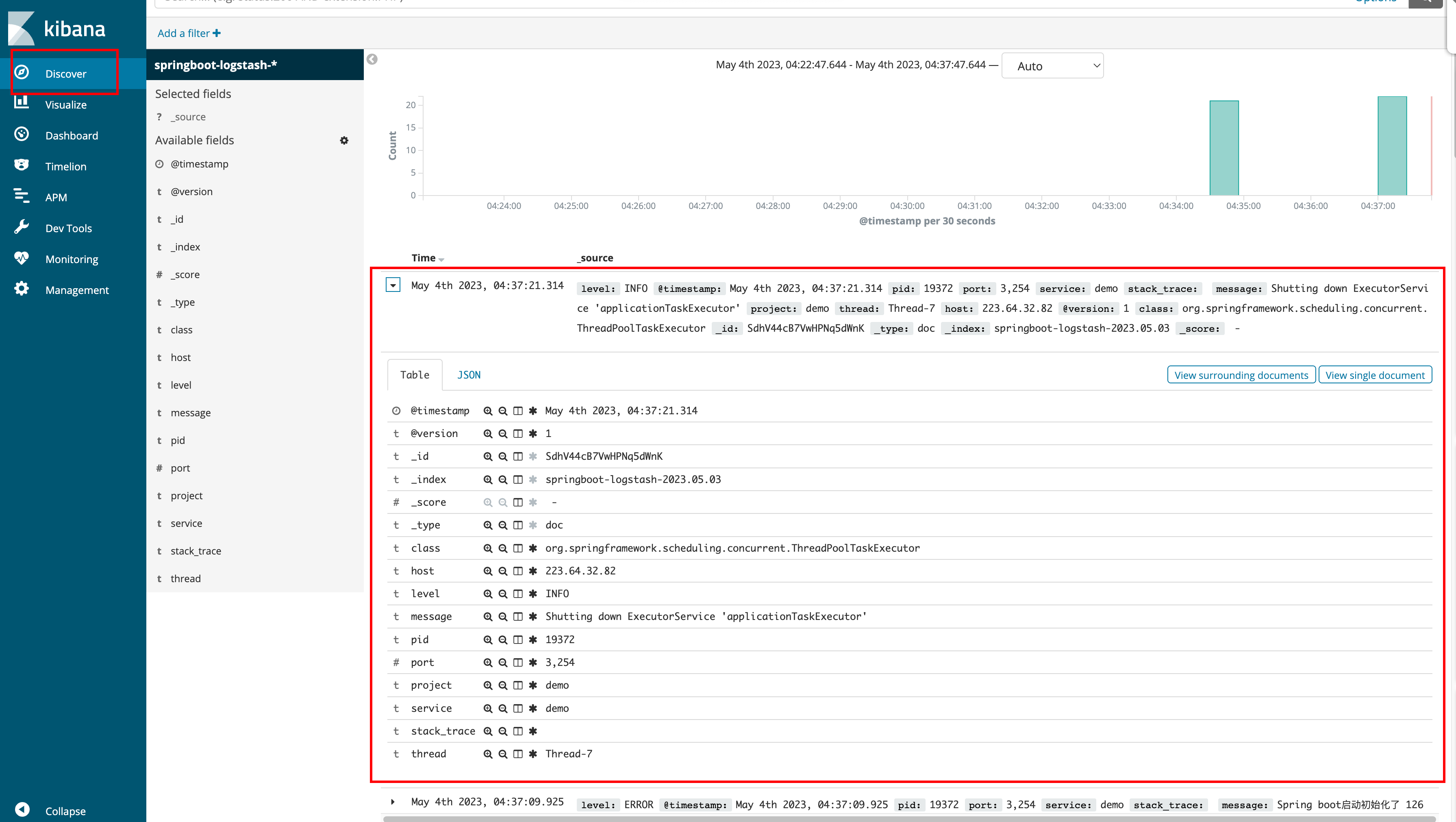Open the Auto interval dropdown
Screen dimensions: 1456x822
[1052, 66]
